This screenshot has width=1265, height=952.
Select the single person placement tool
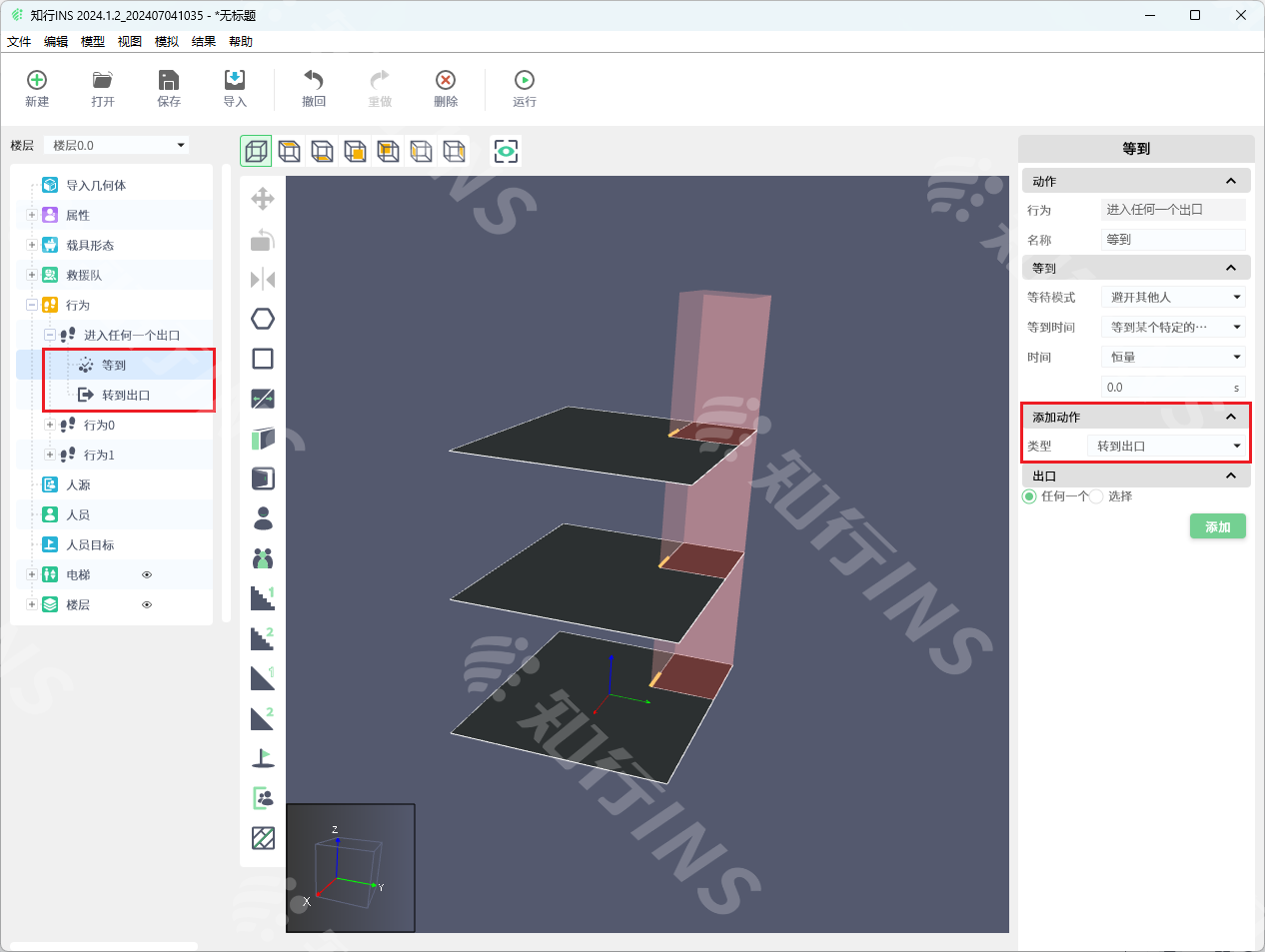click(x=263, y=517)
